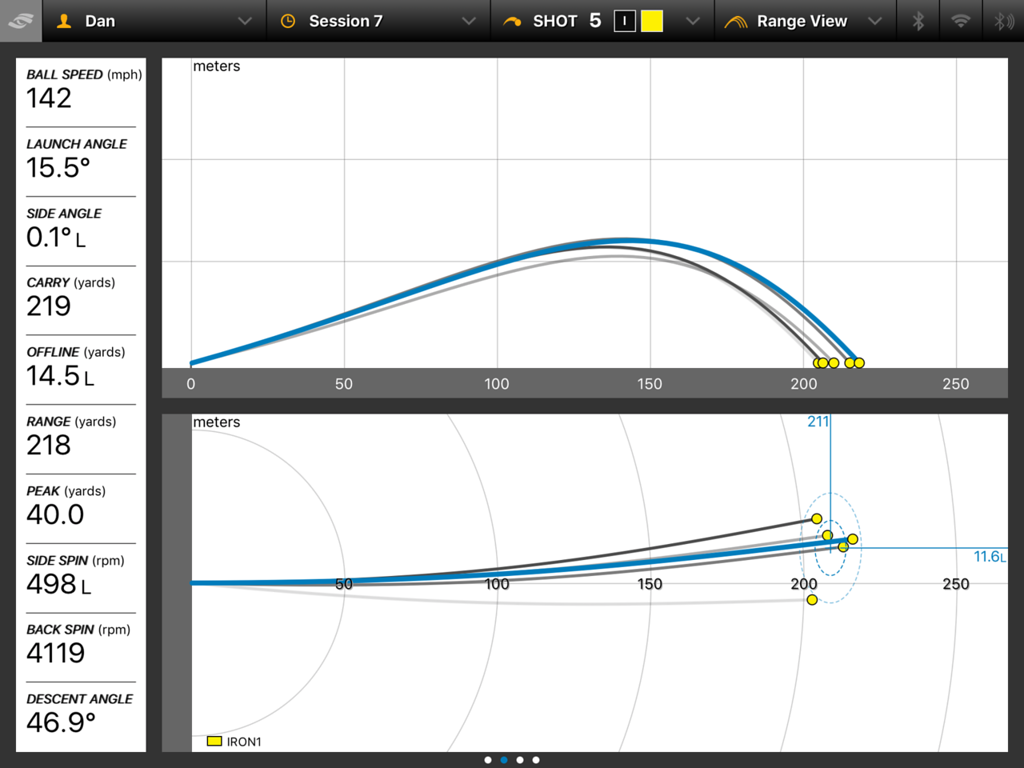The width and height of the screenshot is (1024, 768).
Task: Tap the Launch Angle value 15.5°
Action: (57, 168)
